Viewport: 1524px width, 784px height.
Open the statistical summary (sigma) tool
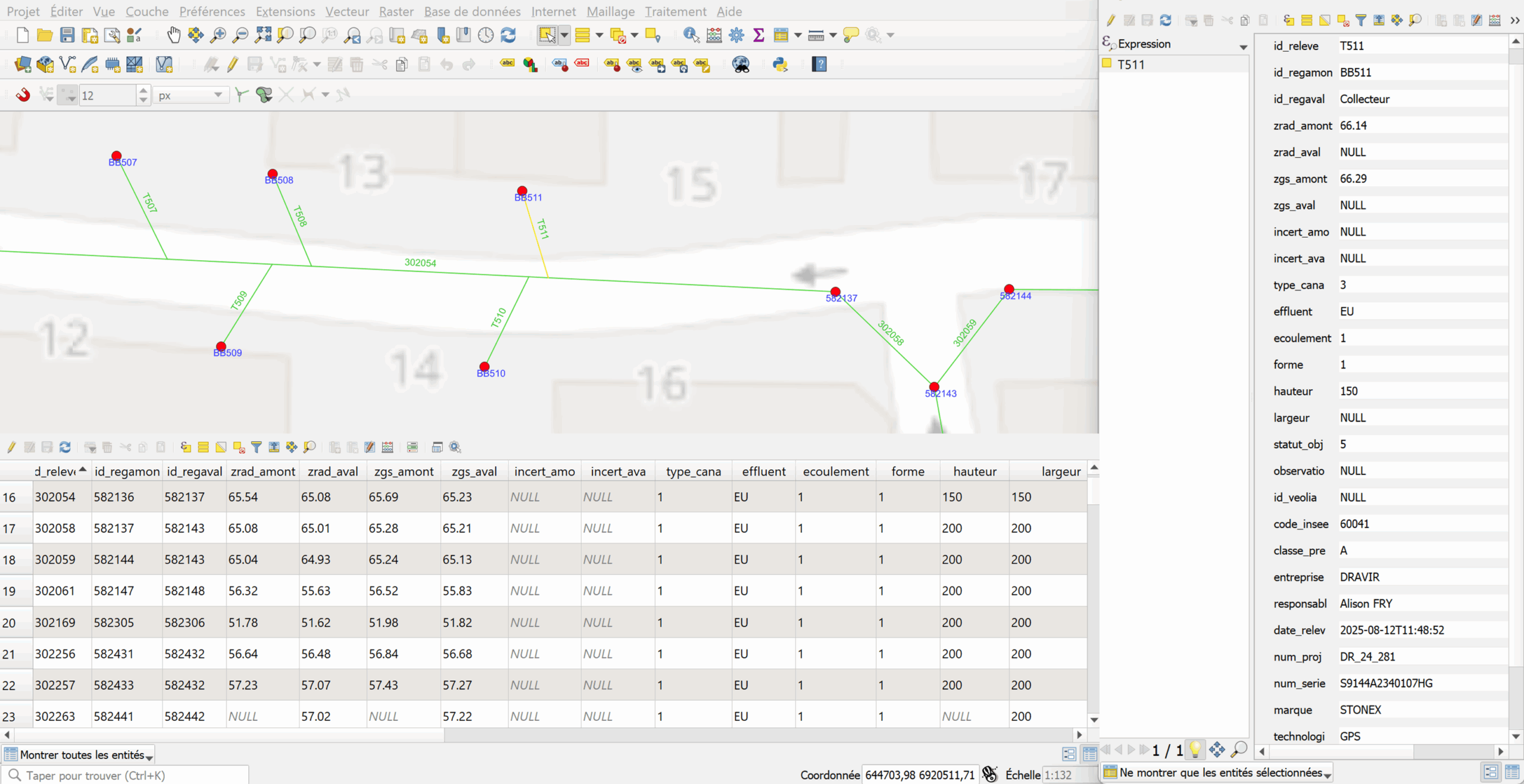click(758, 35)
